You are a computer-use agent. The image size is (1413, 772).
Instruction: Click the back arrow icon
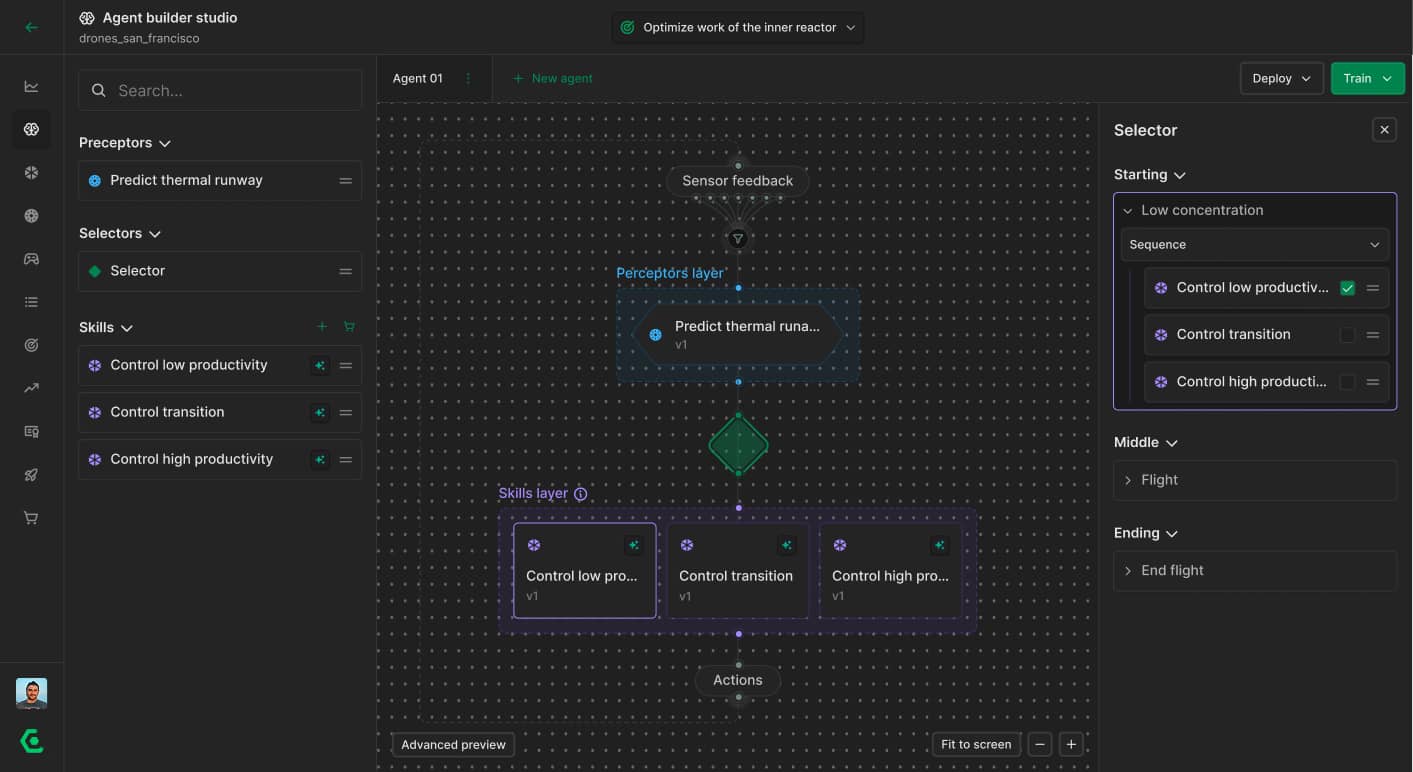point(31,27)
